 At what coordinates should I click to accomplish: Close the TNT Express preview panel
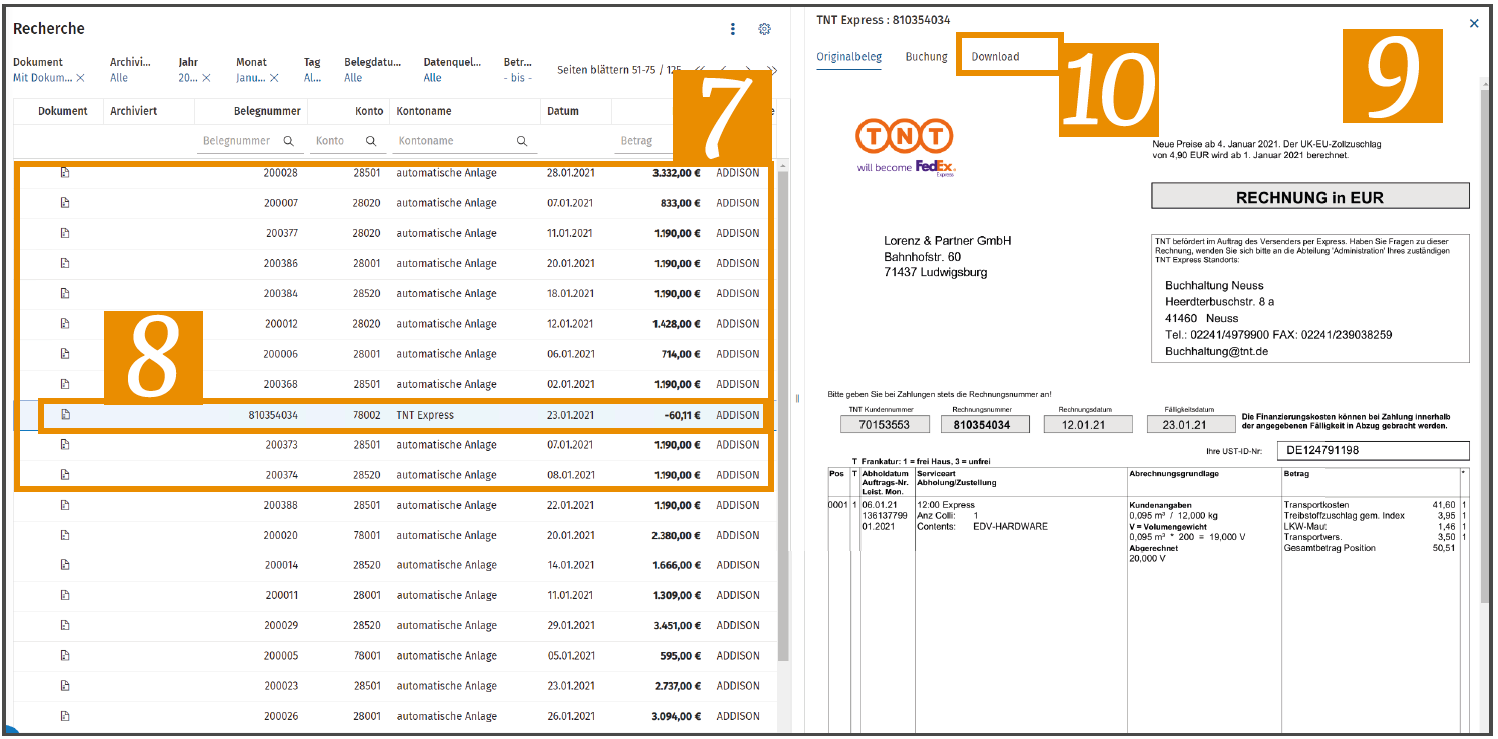tap(1474, 23)
